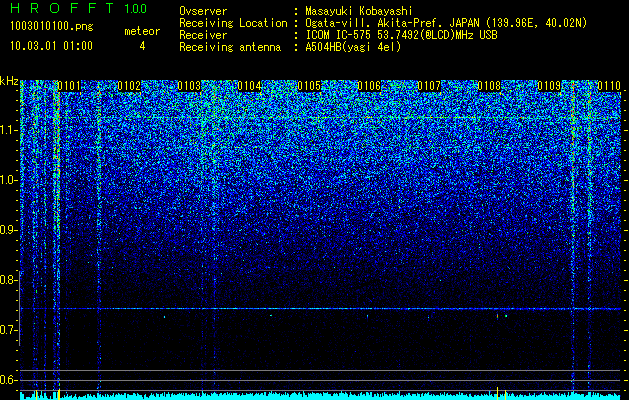
Task: Go to time marker 0109
Action: tap(549, 86)
